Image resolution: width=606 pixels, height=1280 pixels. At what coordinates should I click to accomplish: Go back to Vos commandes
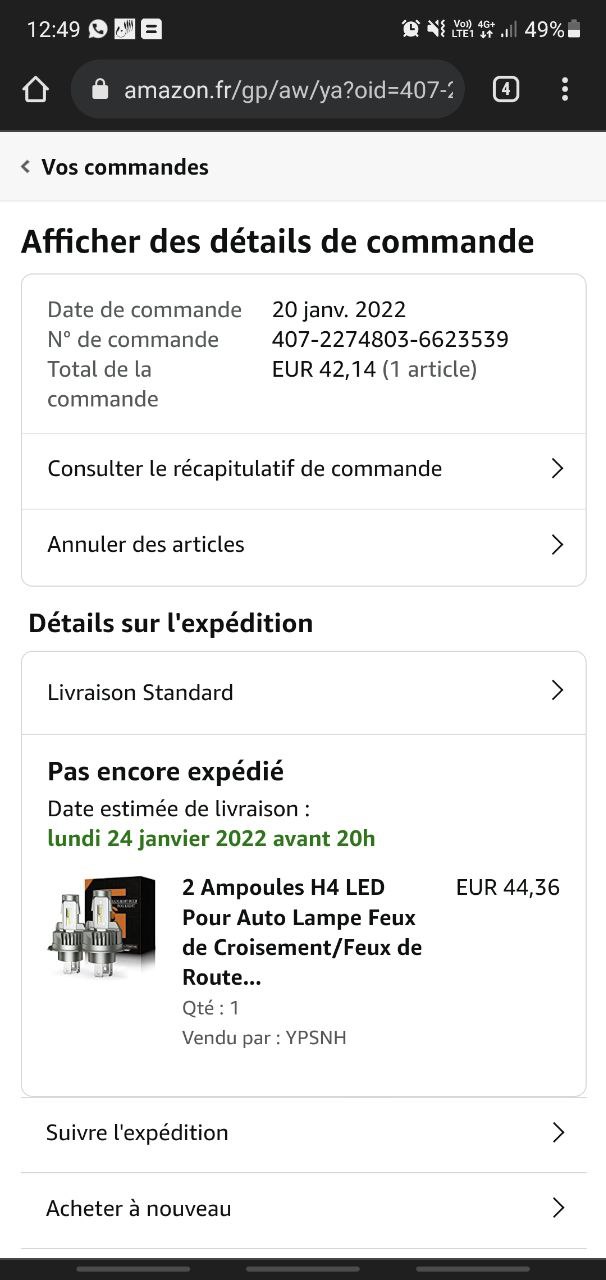[x=125, y=167]
